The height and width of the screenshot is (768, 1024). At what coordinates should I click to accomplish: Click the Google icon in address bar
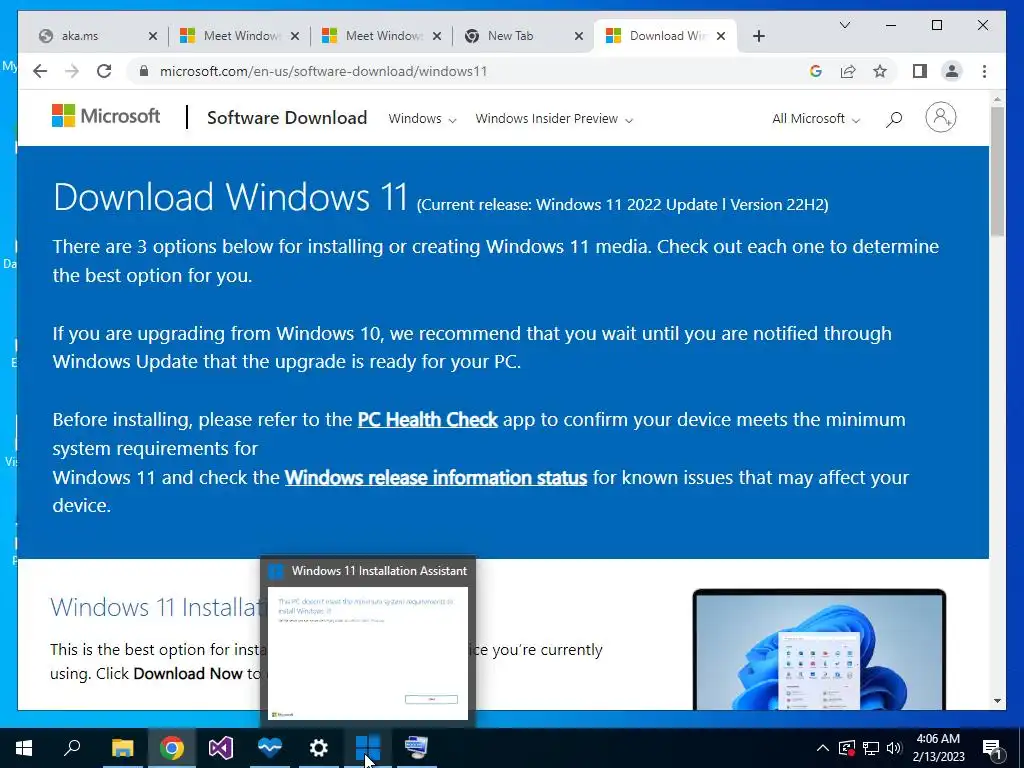coord(816,71)
